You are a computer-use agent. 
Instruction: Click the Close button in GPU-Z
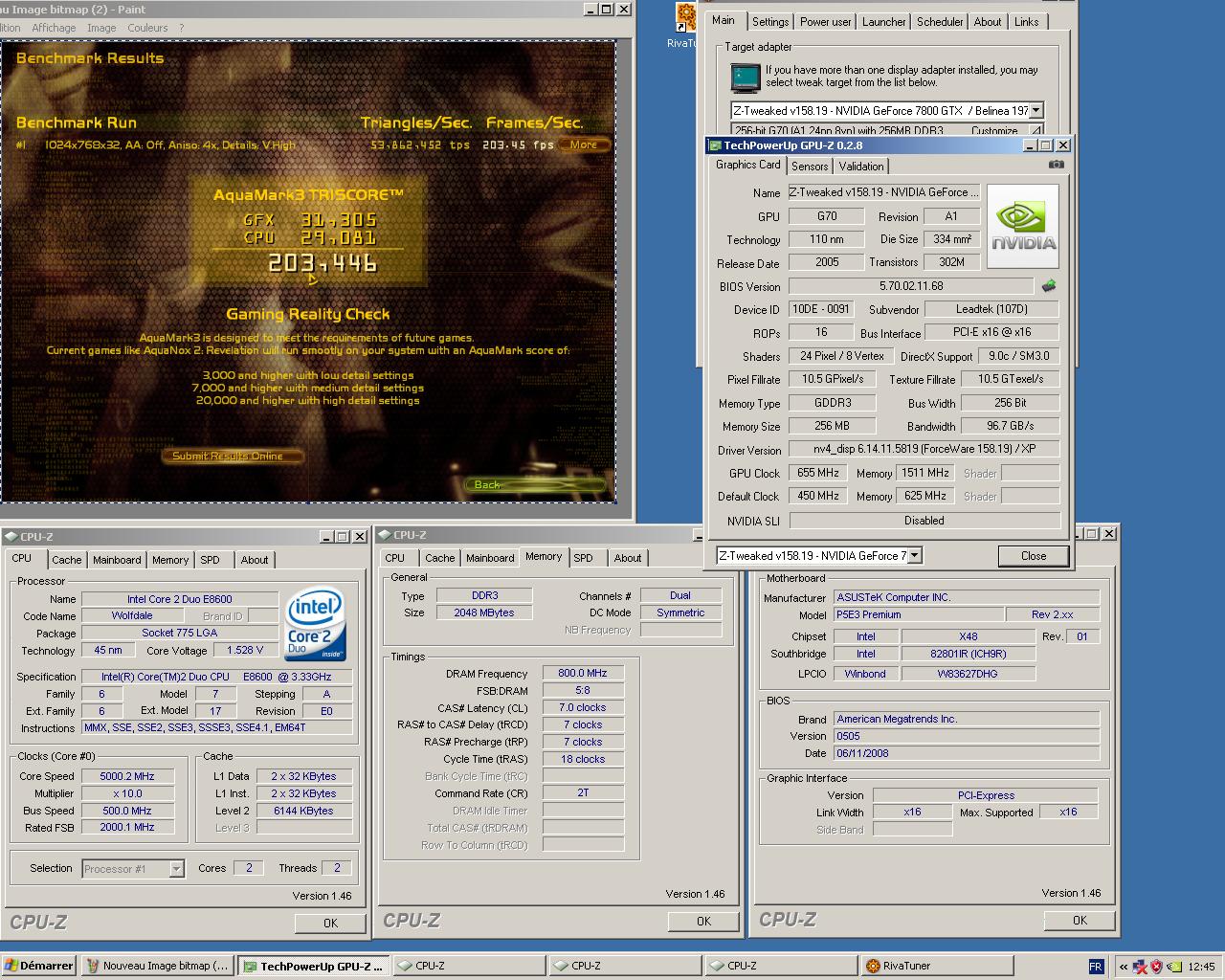click(1034, 556)
